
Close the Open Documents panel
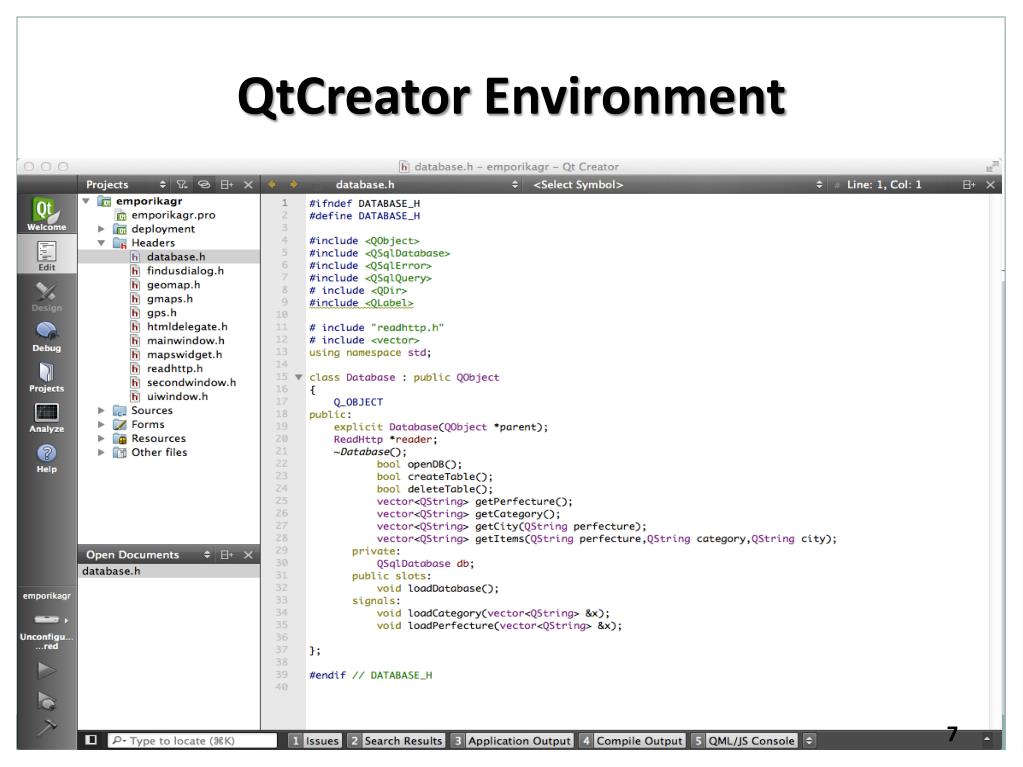click(x=249, y=555)
